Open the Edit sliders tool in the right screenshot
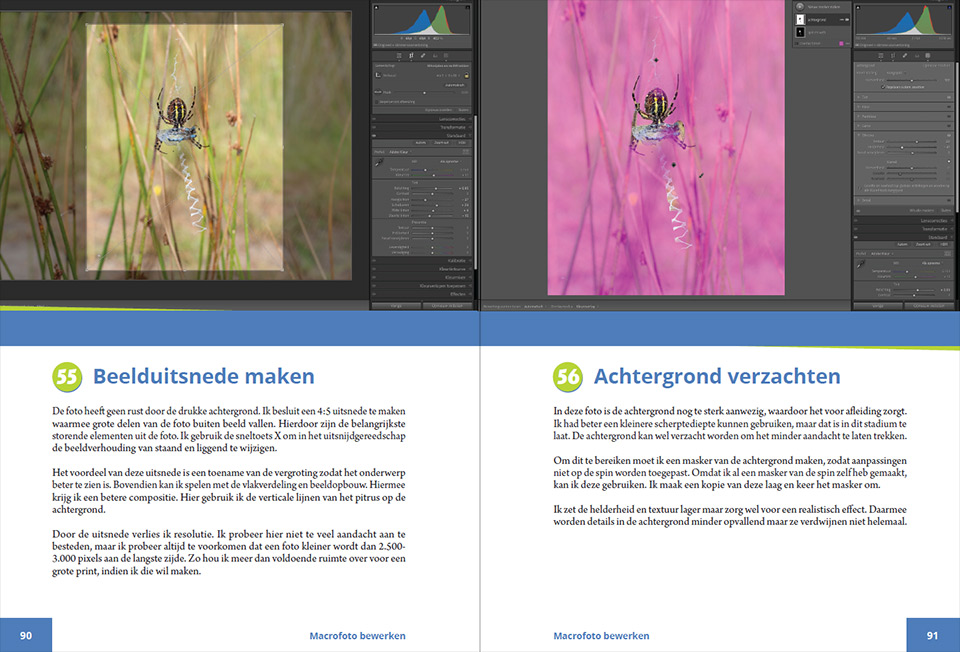Screen dimensions: 960x652 (x=881, y=56)
